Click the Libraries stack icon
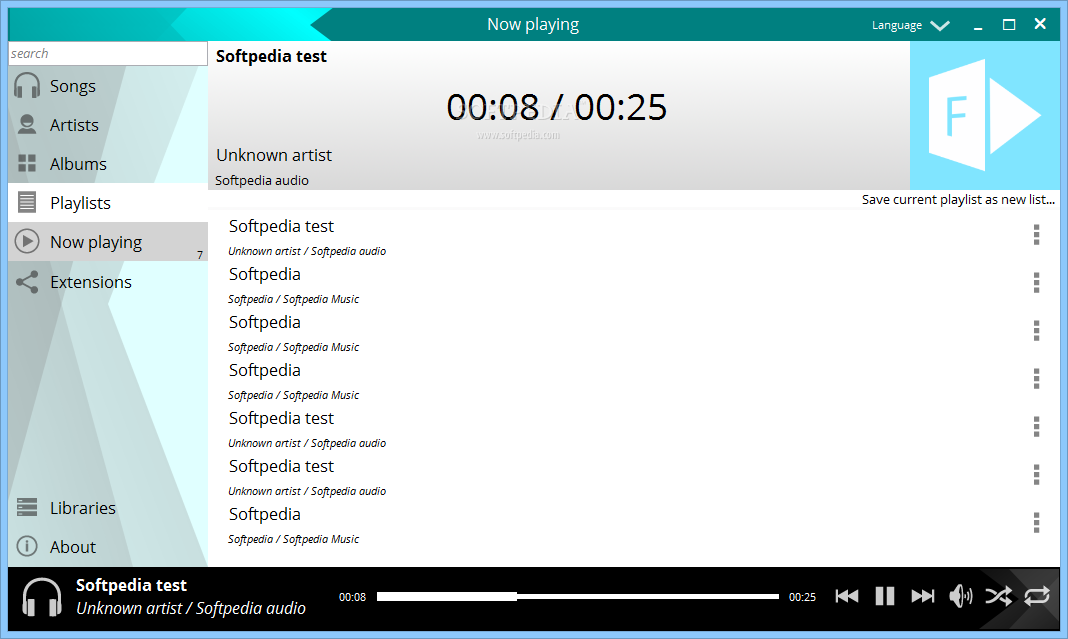This screenshot has width=1068, height=639. (x=27, y=508)
